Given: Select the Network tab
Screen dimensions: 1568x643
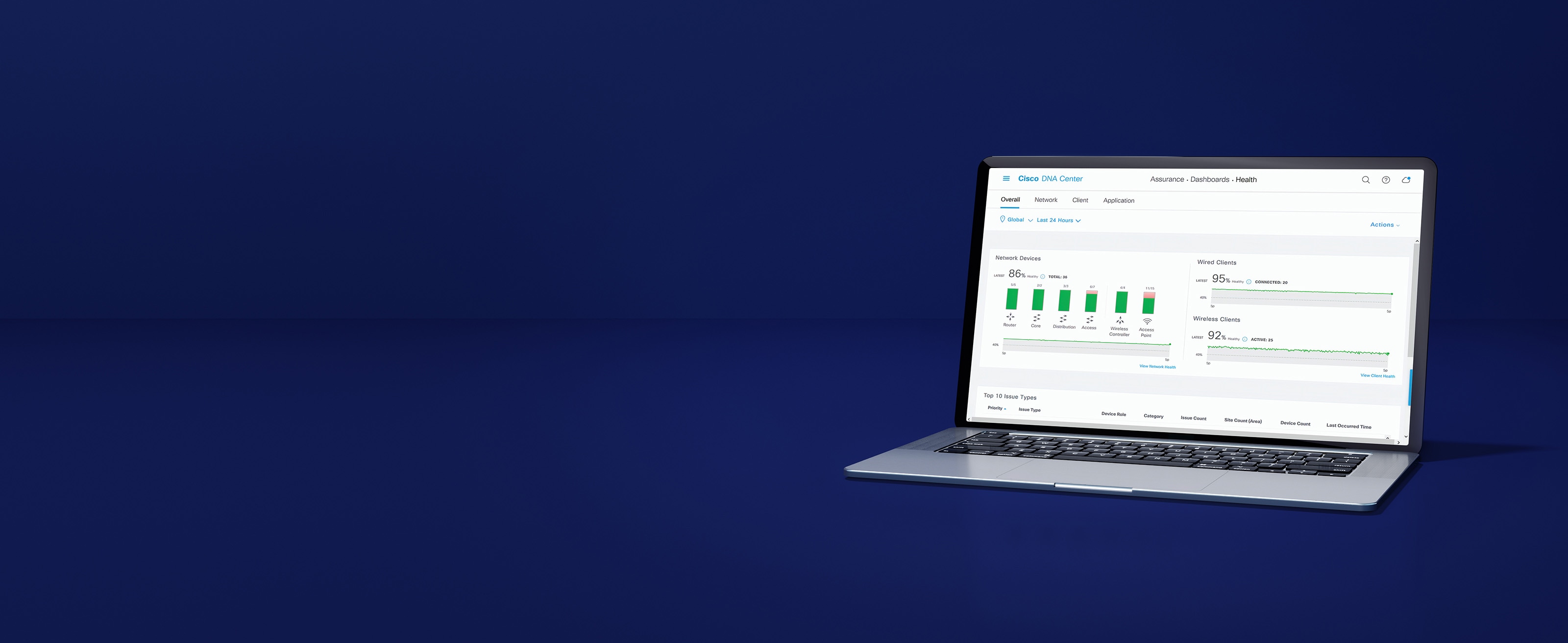Looking at the screenshot, I should pyautogui.click(x=1045, y=200).
